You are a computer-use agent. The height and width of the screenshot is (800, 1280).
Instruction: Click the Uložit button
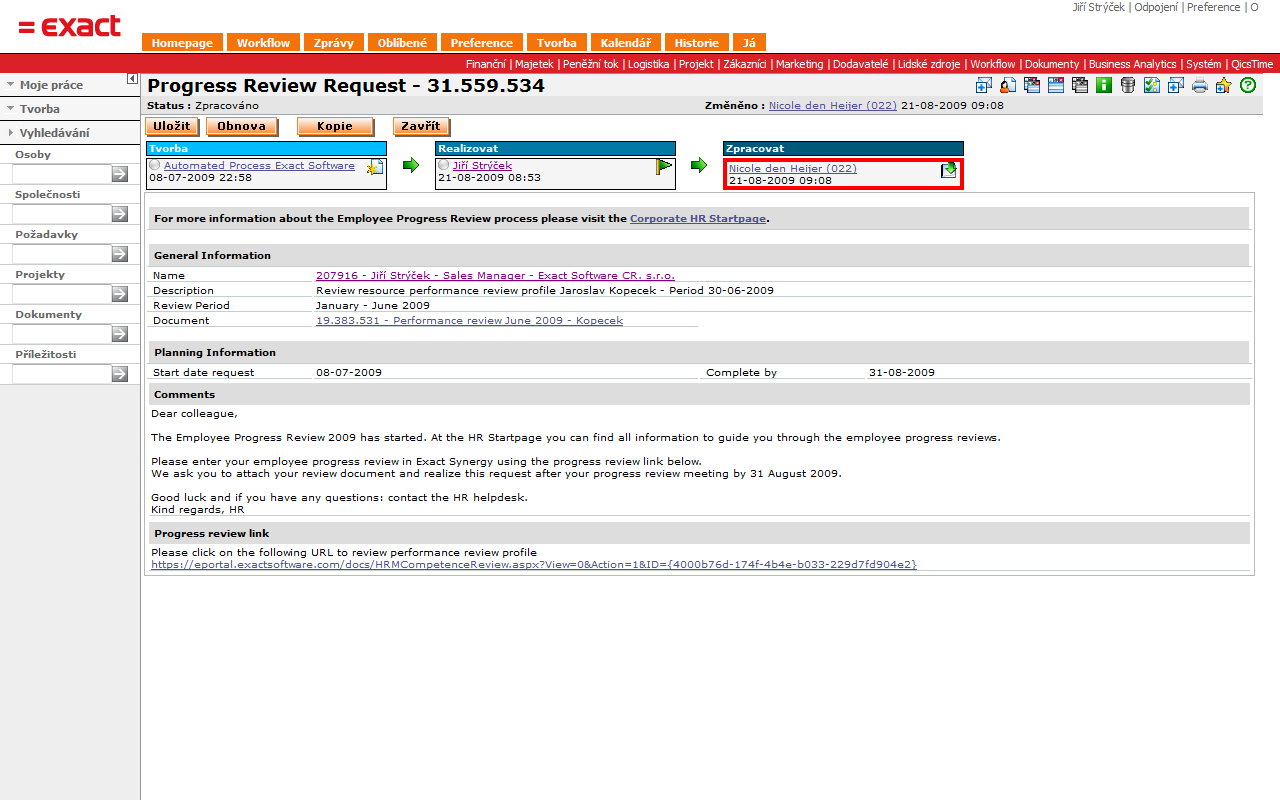pos(174,126)
